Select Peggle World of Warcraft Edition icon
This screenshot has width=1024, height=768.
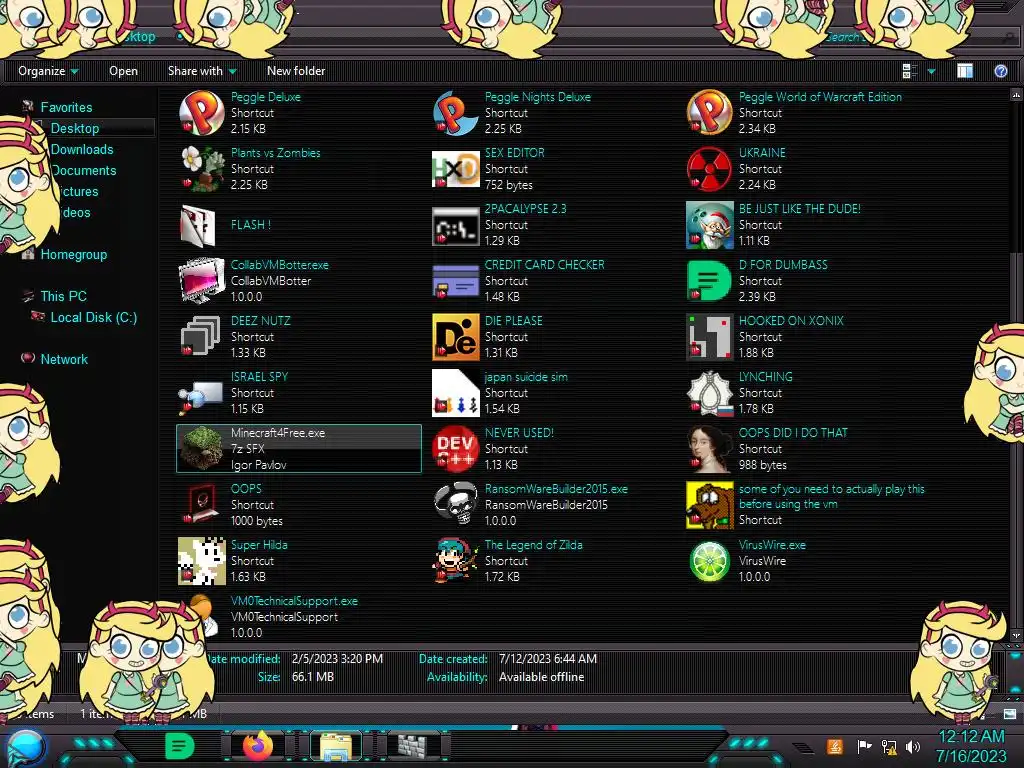pyautogui.click(x=709, y=113)
